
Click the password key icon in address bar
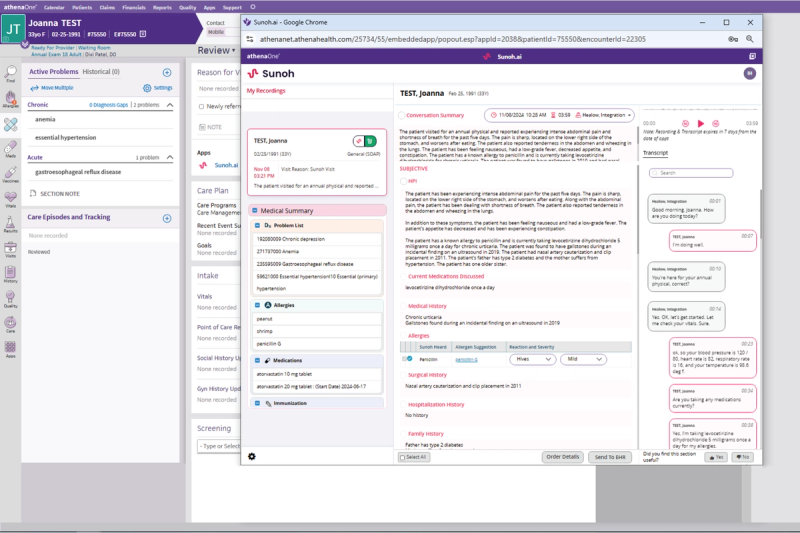[733, 39]
